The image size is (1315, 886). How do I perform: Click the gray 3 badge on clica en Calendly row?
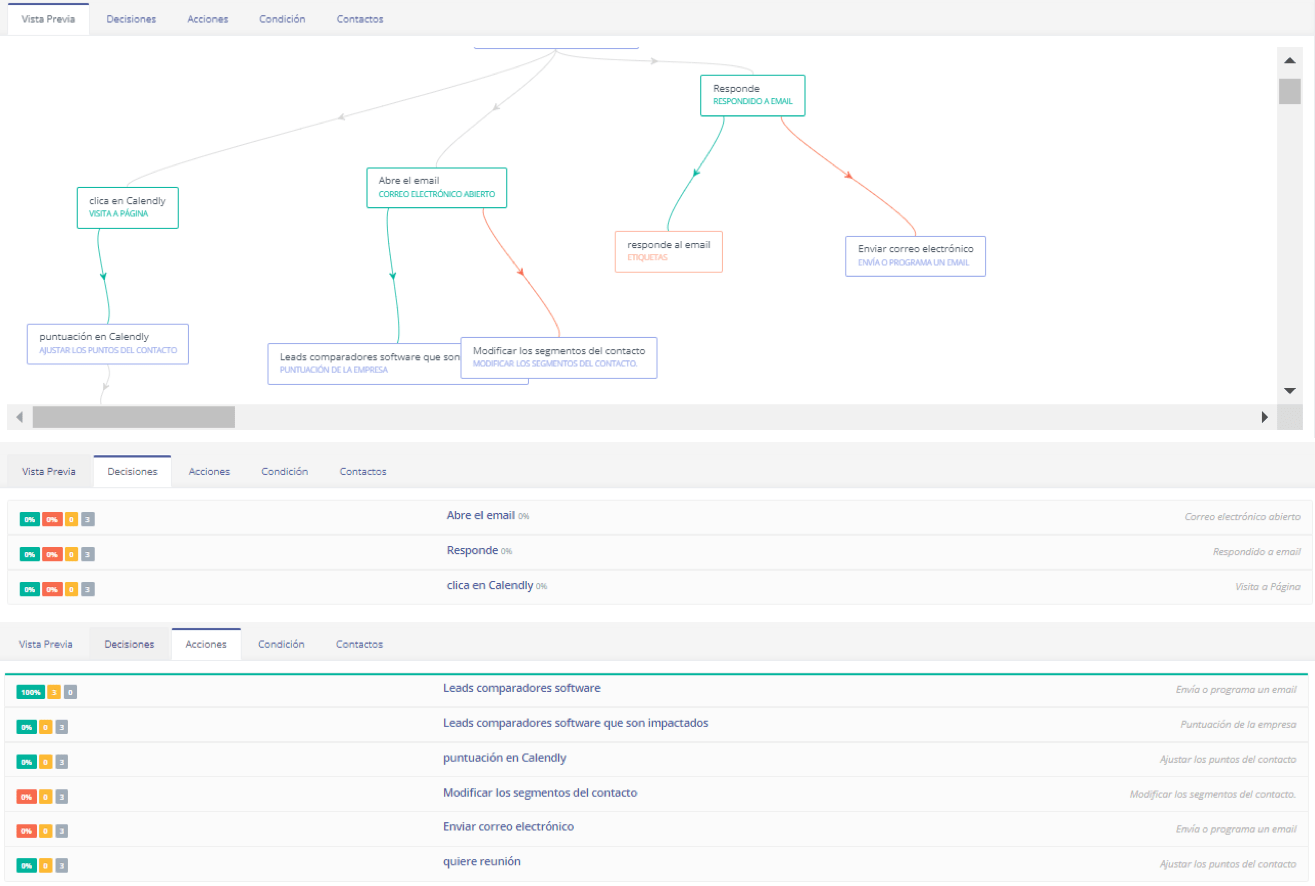88,589
